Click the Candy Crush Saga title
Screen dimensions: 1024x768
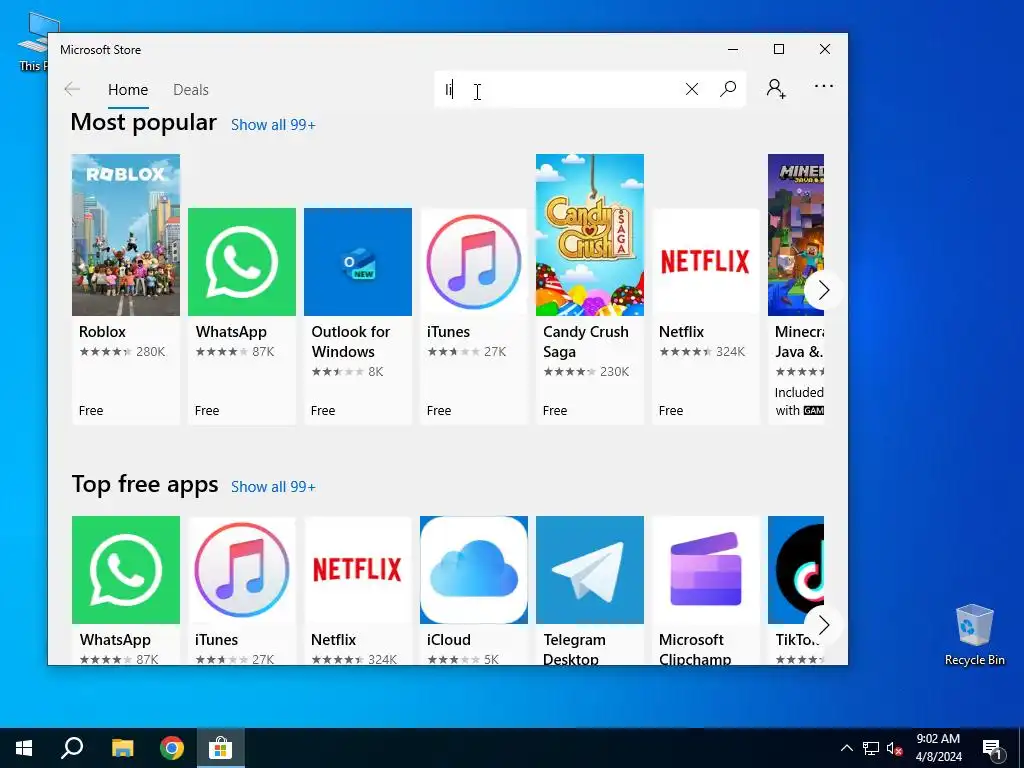click(x=586, y=342)
